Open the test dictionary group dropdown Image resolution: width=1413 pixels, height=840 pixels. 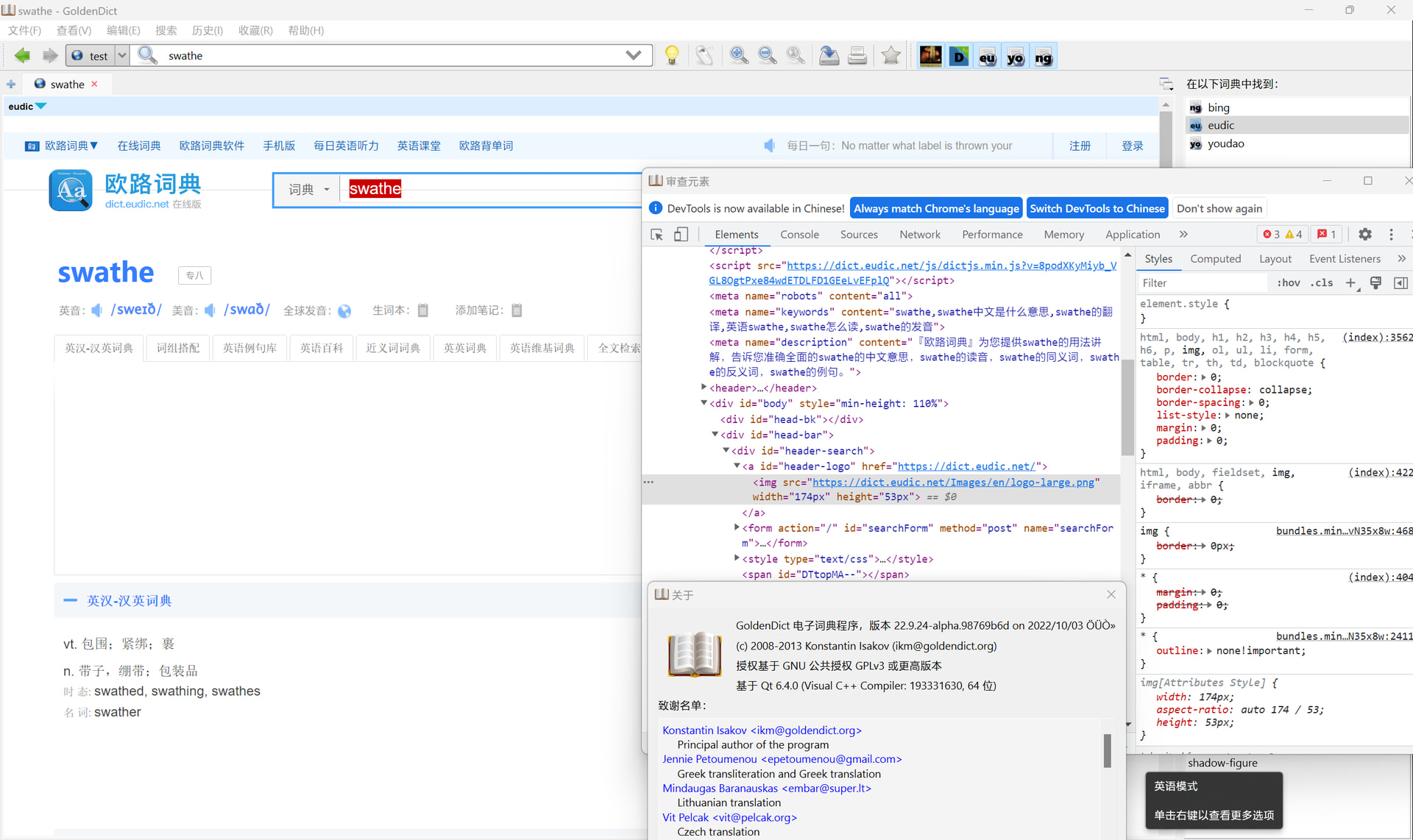122,55
